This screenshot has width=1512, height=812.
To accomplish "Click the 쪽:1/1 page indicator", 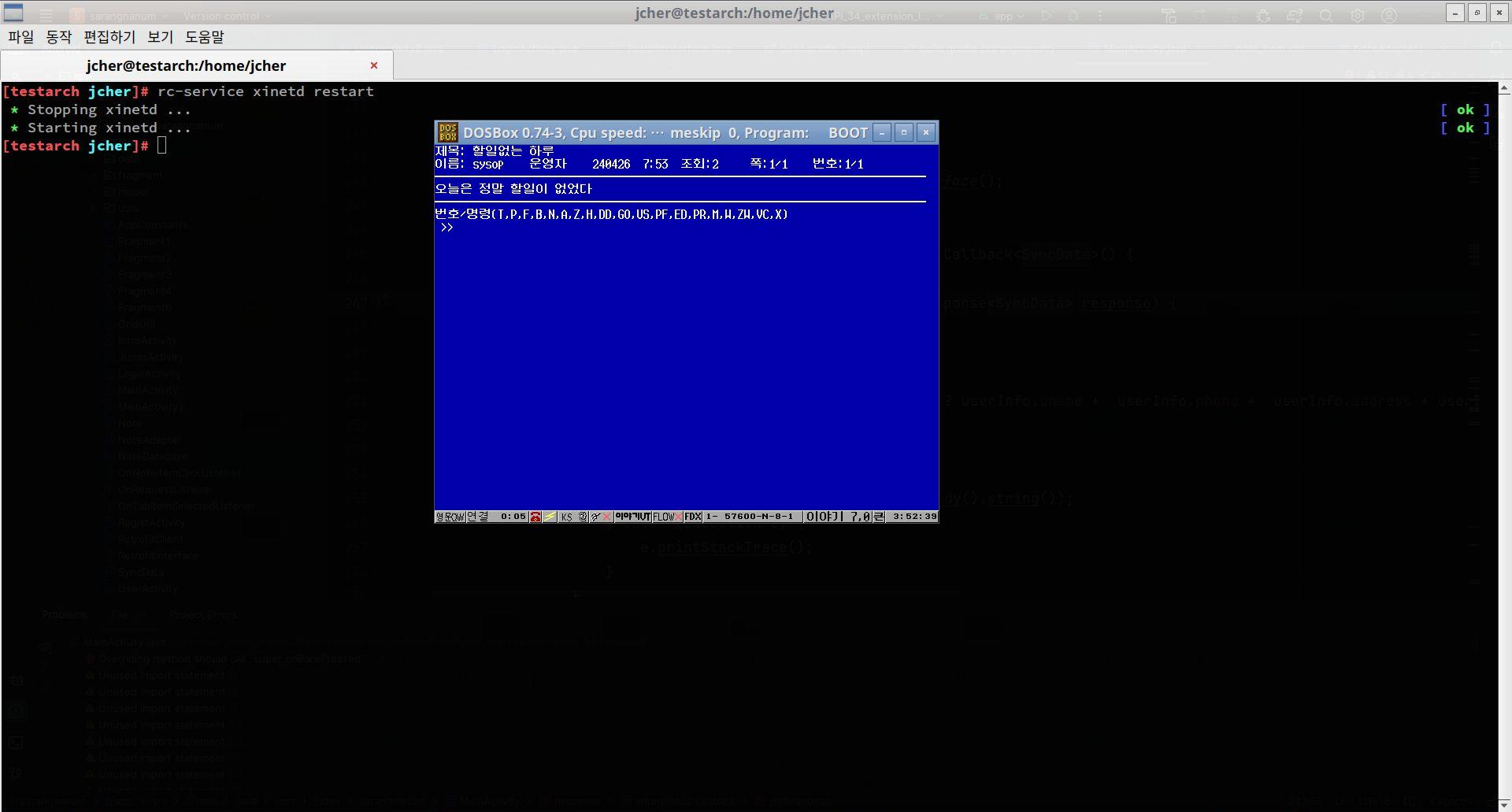I will [x=769, y=164].
